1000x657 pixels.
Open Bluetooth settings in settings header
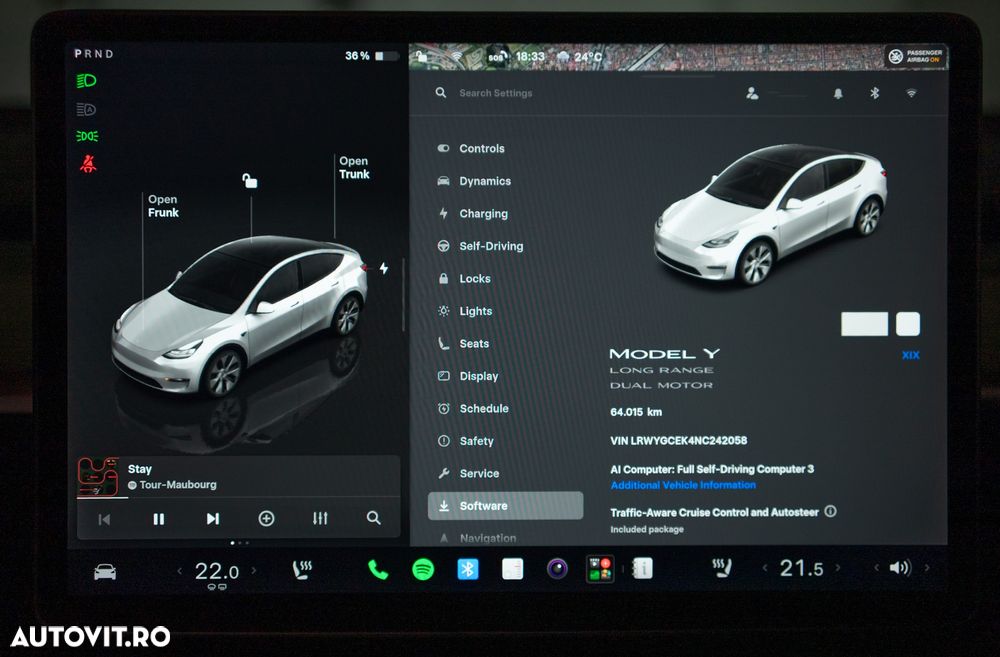click(x=874, y=94)
